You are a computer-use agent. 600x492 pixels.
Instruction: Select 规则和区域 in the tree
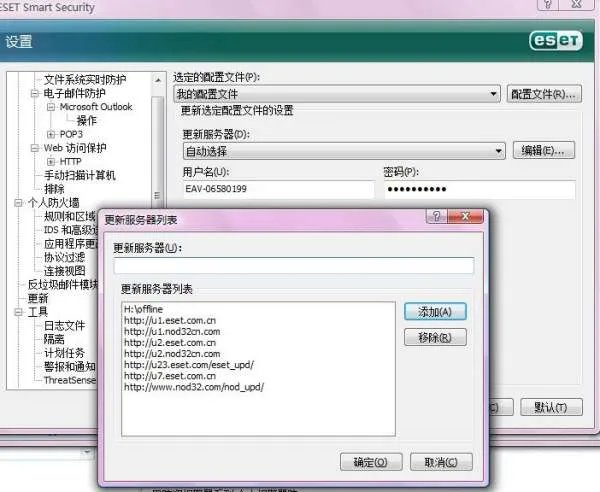coord(70,217)
